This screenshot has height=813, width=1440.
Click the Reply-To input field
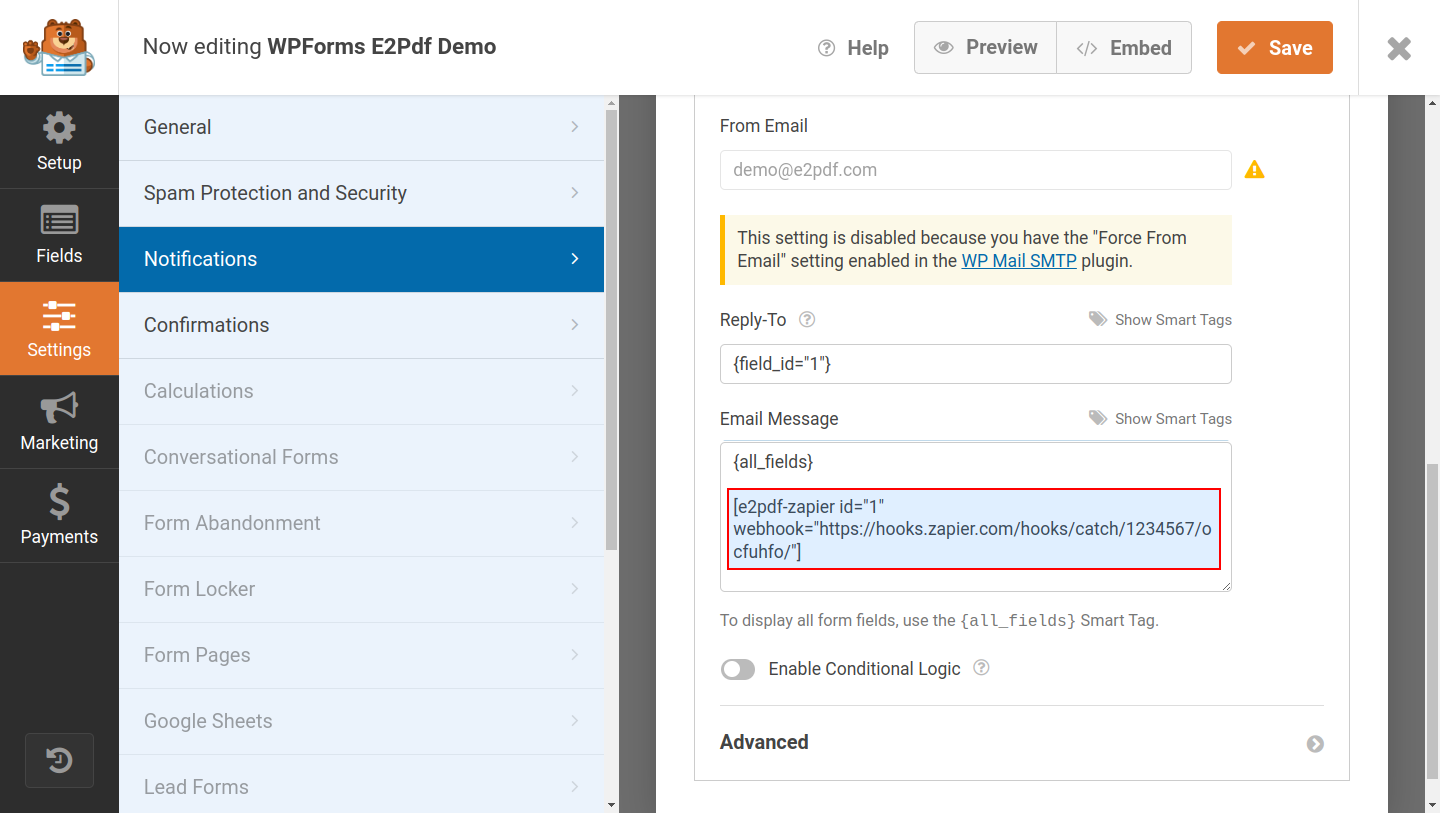coord(975,364)
